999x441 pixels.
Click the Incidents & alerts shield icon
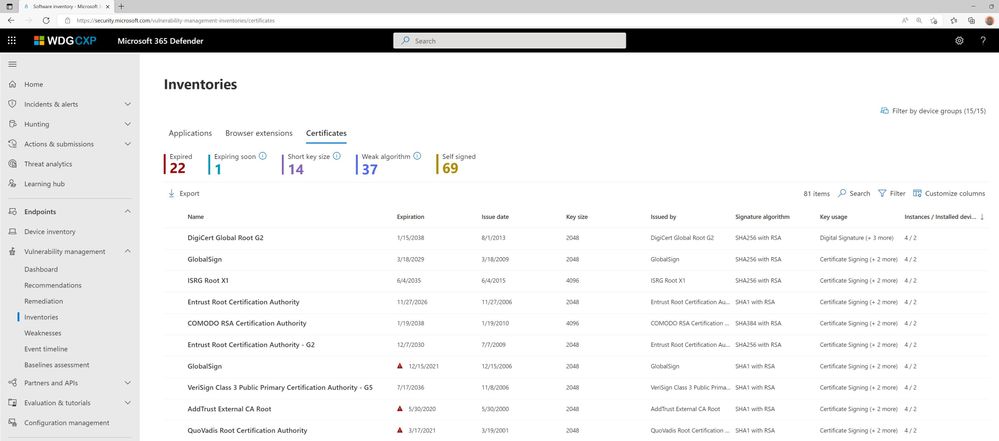(x=12, y=104)
